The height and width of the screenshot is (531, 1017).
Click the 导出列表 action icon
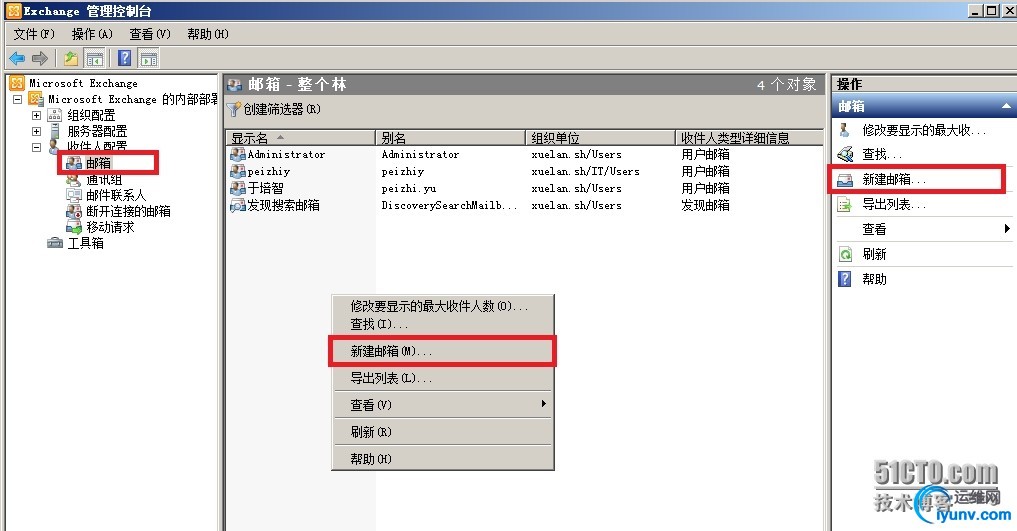click(x=844, y=205)
